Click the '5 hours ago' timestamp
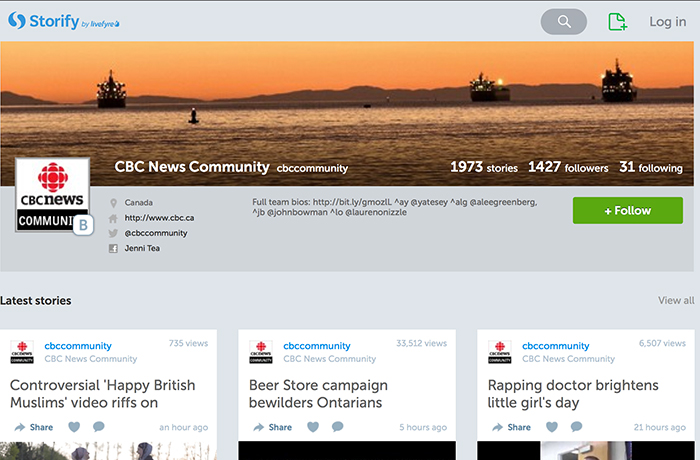This screenshot has height=460, width=700. (x=423, y=427)
